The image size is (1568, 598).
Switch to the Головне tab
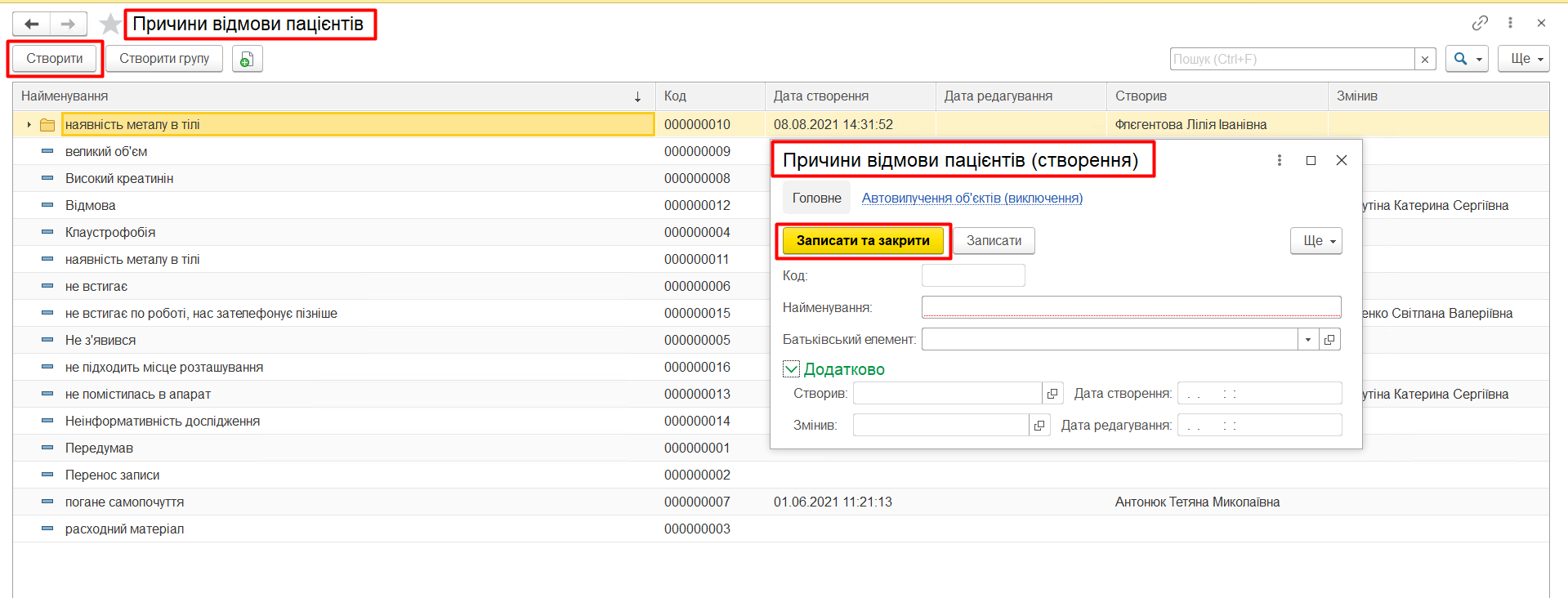(x=816, y=198)
